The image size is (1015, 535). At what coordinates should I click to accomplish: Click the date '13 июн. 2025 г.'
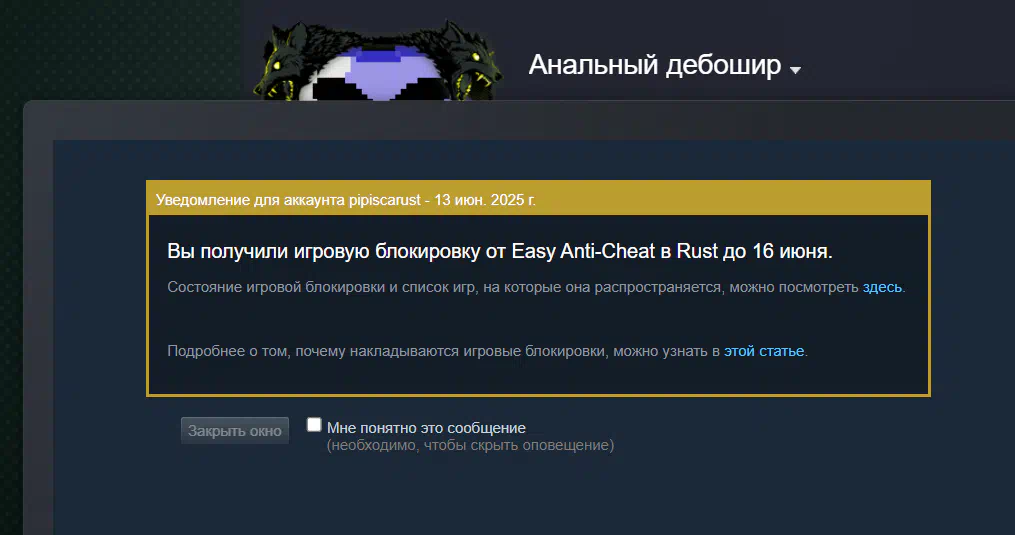coord(485,200)
